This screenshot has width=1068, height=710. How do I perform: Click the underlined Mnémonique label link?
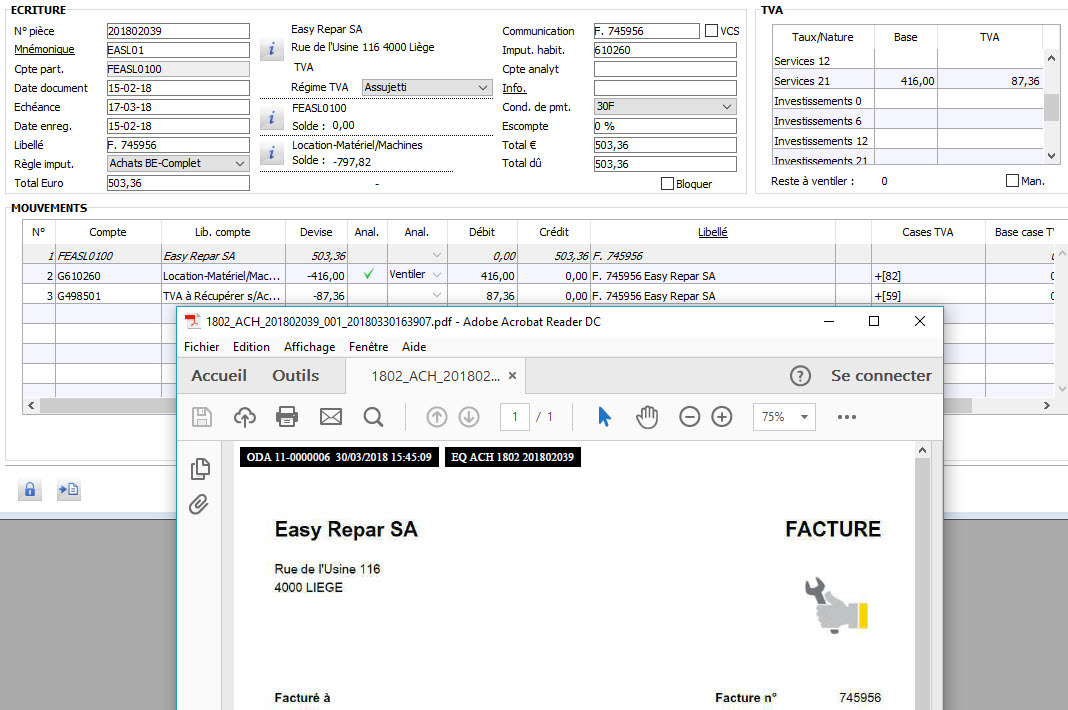click(x=43, y=50)
